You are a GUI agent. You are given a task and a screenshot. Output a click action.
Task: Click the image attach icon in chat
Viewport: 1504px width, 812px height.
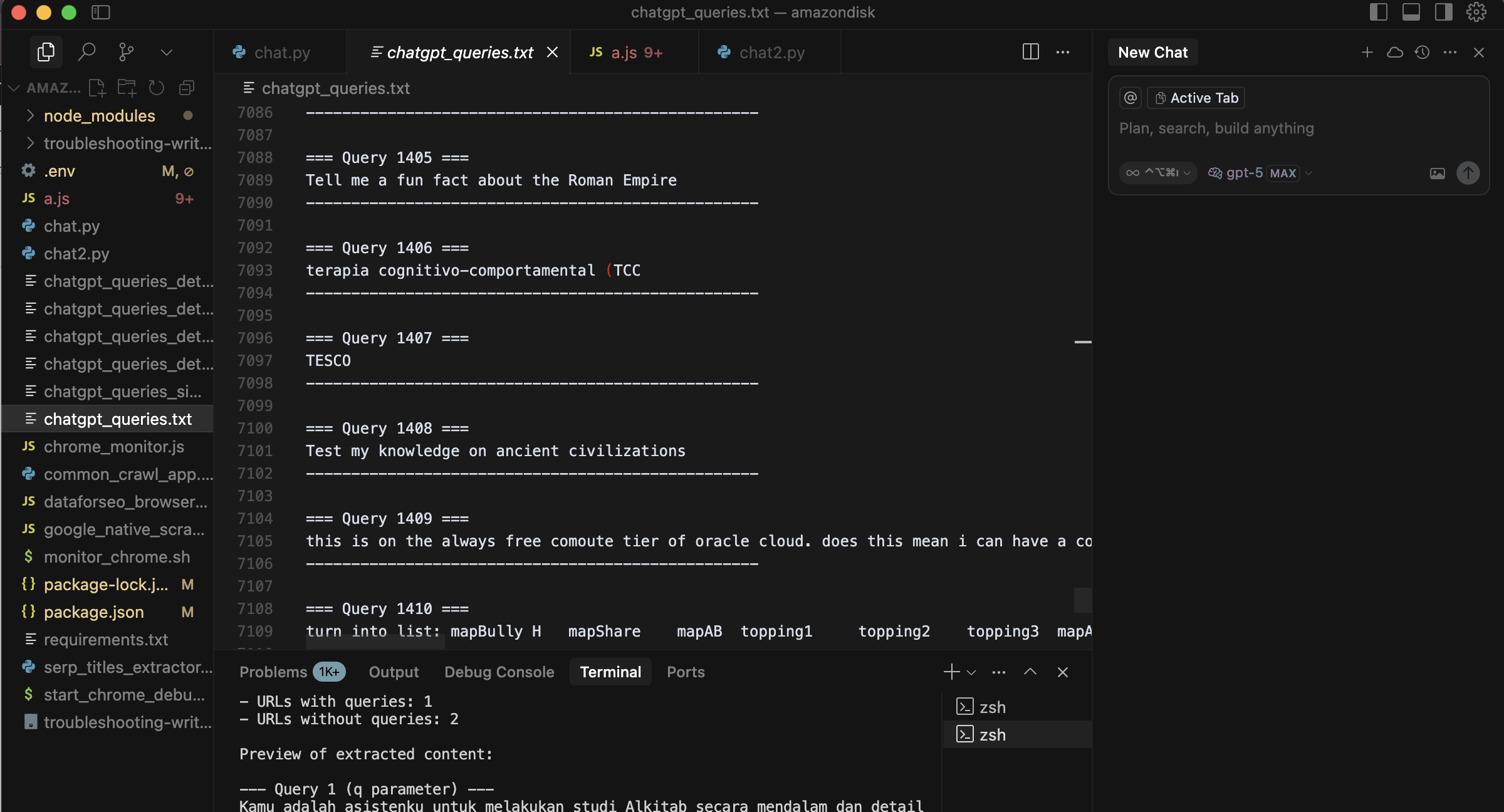[1437, 174]
